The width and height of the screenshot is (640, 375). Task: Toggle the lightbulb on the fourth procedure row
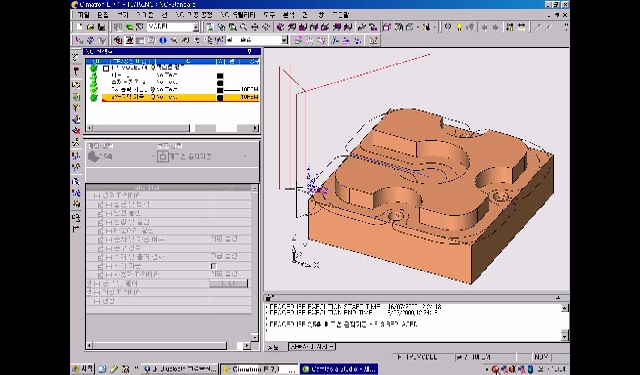(x=153, y=90)
